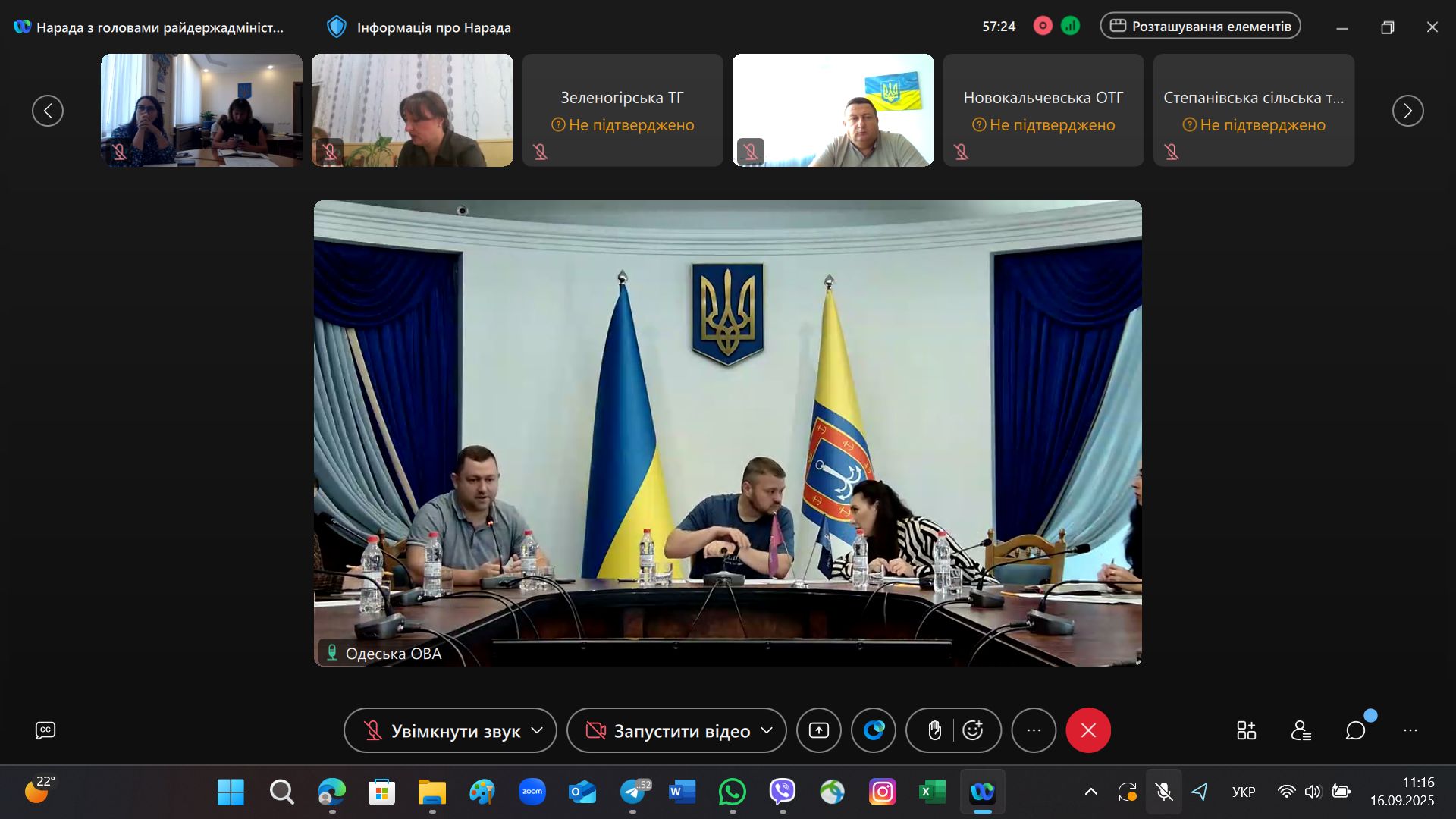Toggle Увімкнути звук to unmute microphone
The width and height of the screenshot is (1456, 819).
[444, 730]
